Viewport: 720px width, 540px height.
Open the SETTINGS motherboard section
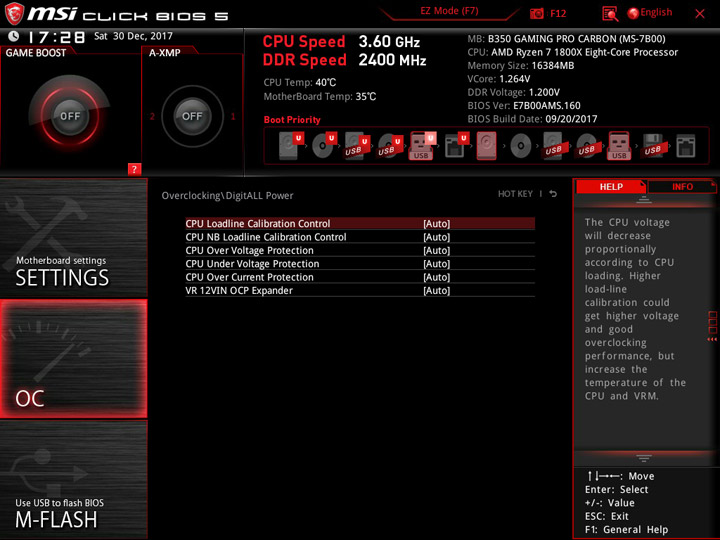pos(73,237)
